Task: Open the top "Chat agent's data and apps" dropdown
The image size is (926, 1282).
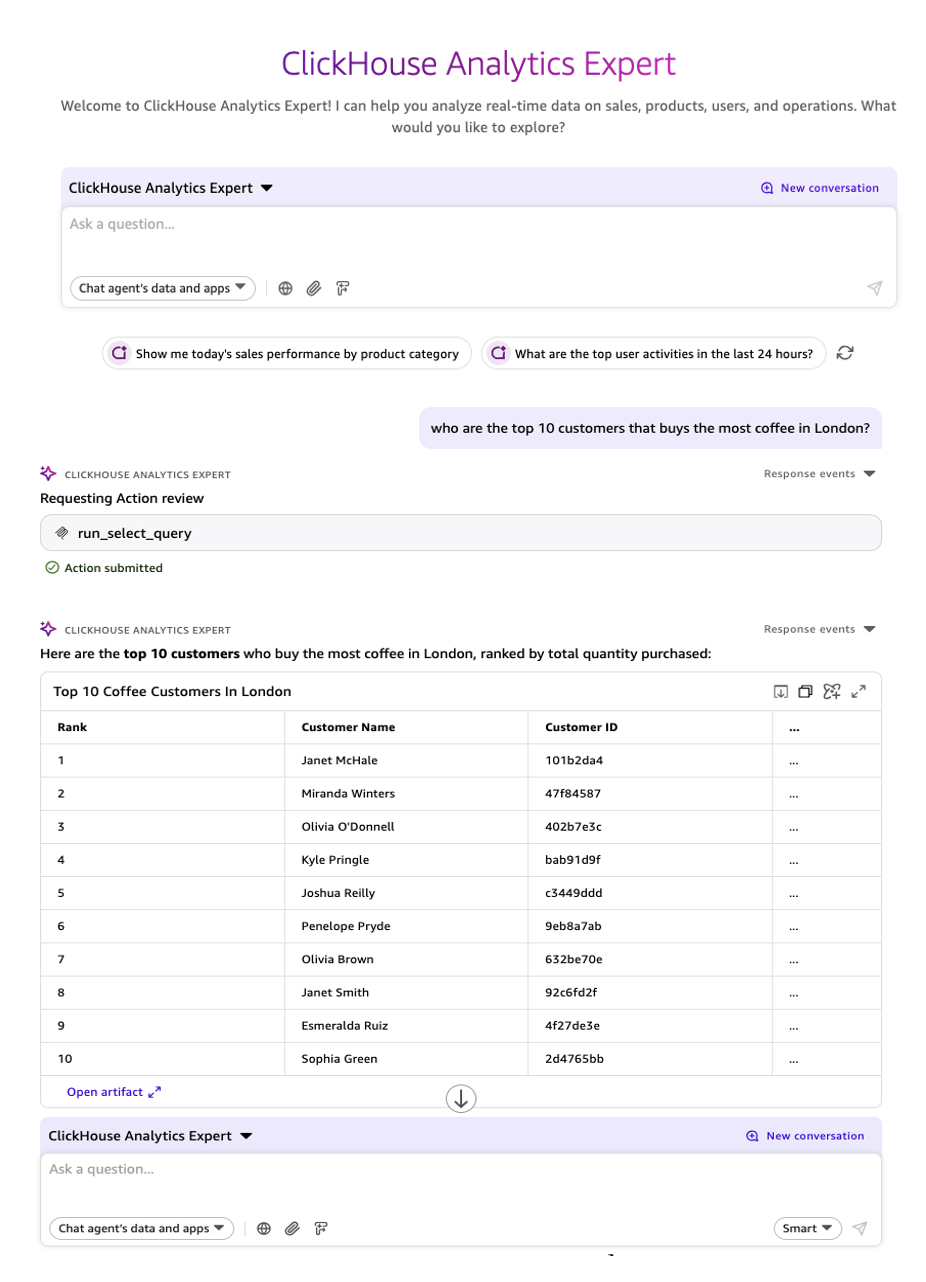Action: (x=163, y=288)
